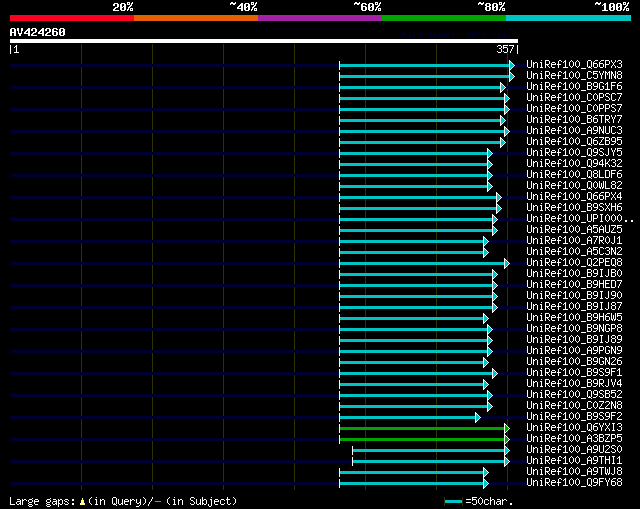Screen dimensions: 640x509
Task: Open the UniRef100_Q6ZB95 entry
Action: 574,142
